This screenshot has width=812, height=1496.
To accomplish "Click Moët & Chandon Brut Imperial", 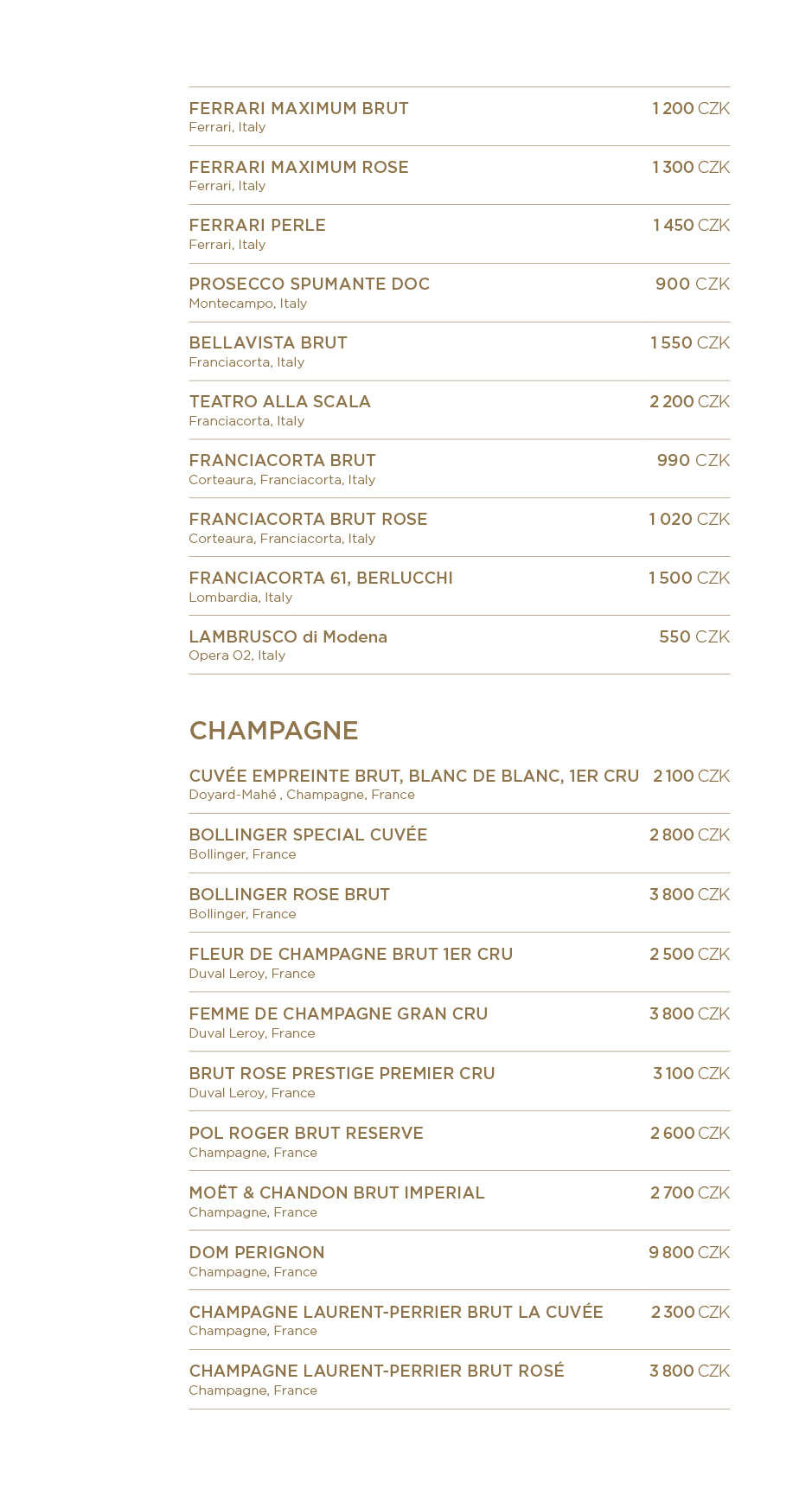I will tap(459, 1201).
